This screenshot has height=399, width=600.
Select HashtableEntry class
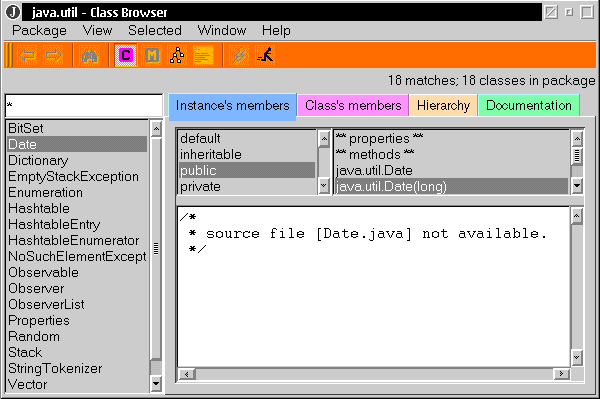(77, 225)
